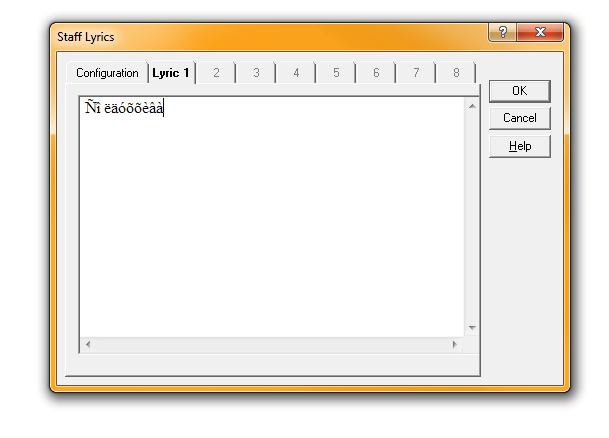Screen dimensions: 609x438
Task: Click the question mark help icon
Action: (x=503, y=32)
